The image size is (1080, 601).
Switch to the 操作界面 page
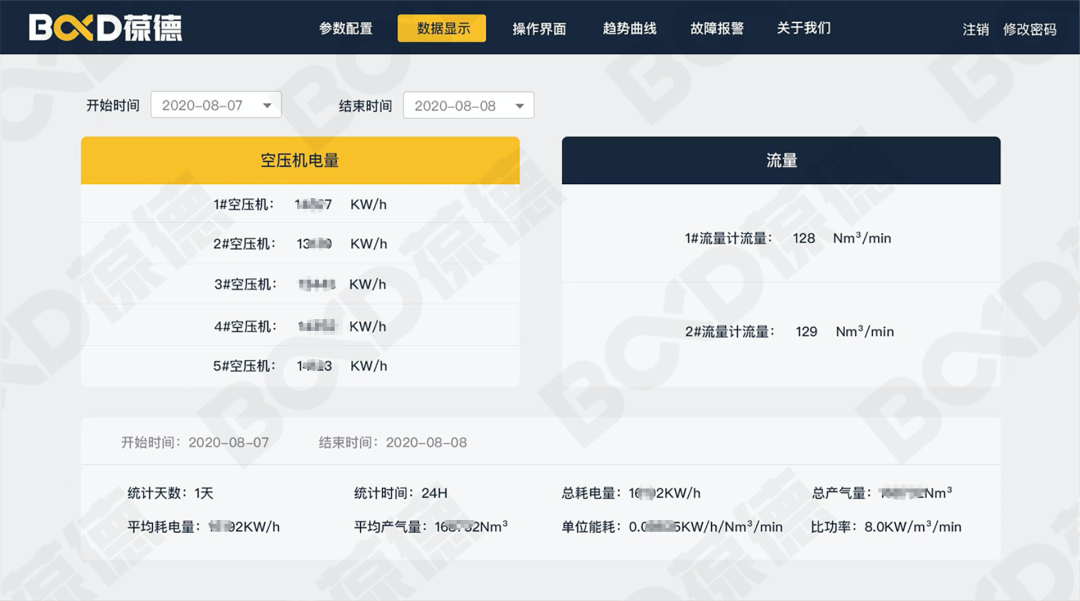[538, 29]
